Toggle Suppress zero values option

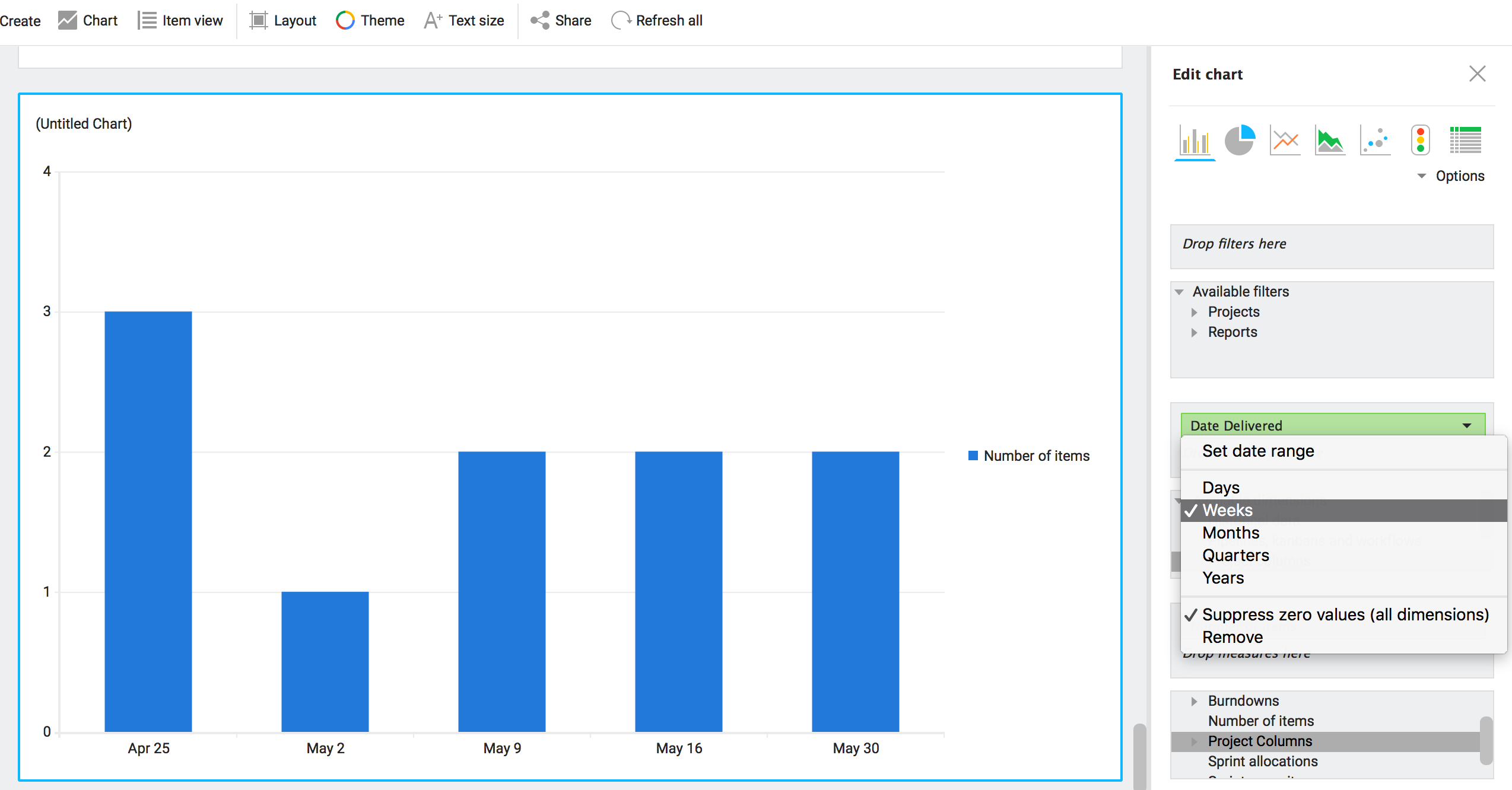(x=1345, y=615)
